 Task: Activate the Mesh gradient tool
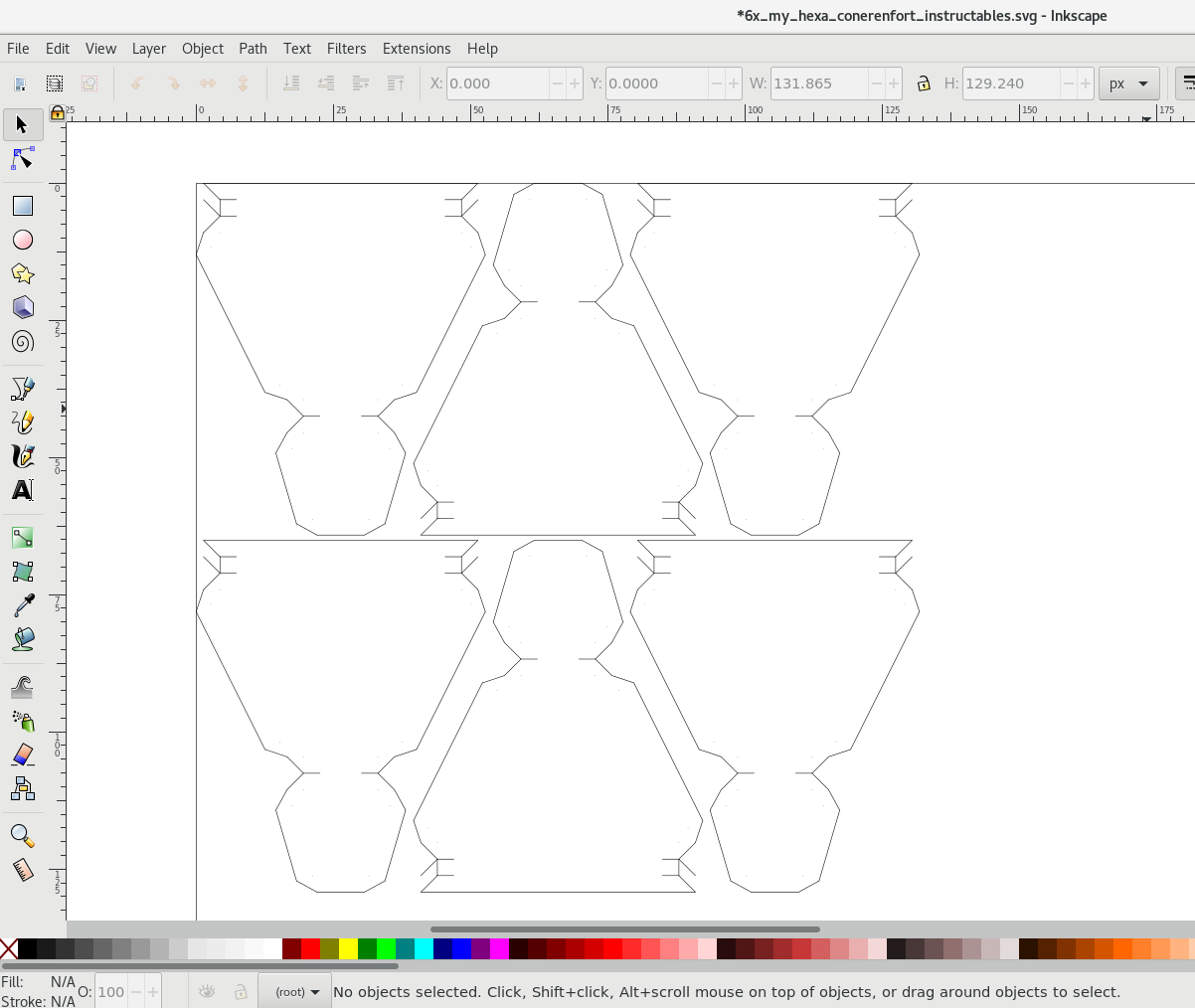pyautogui.click(x=22, y=572)
